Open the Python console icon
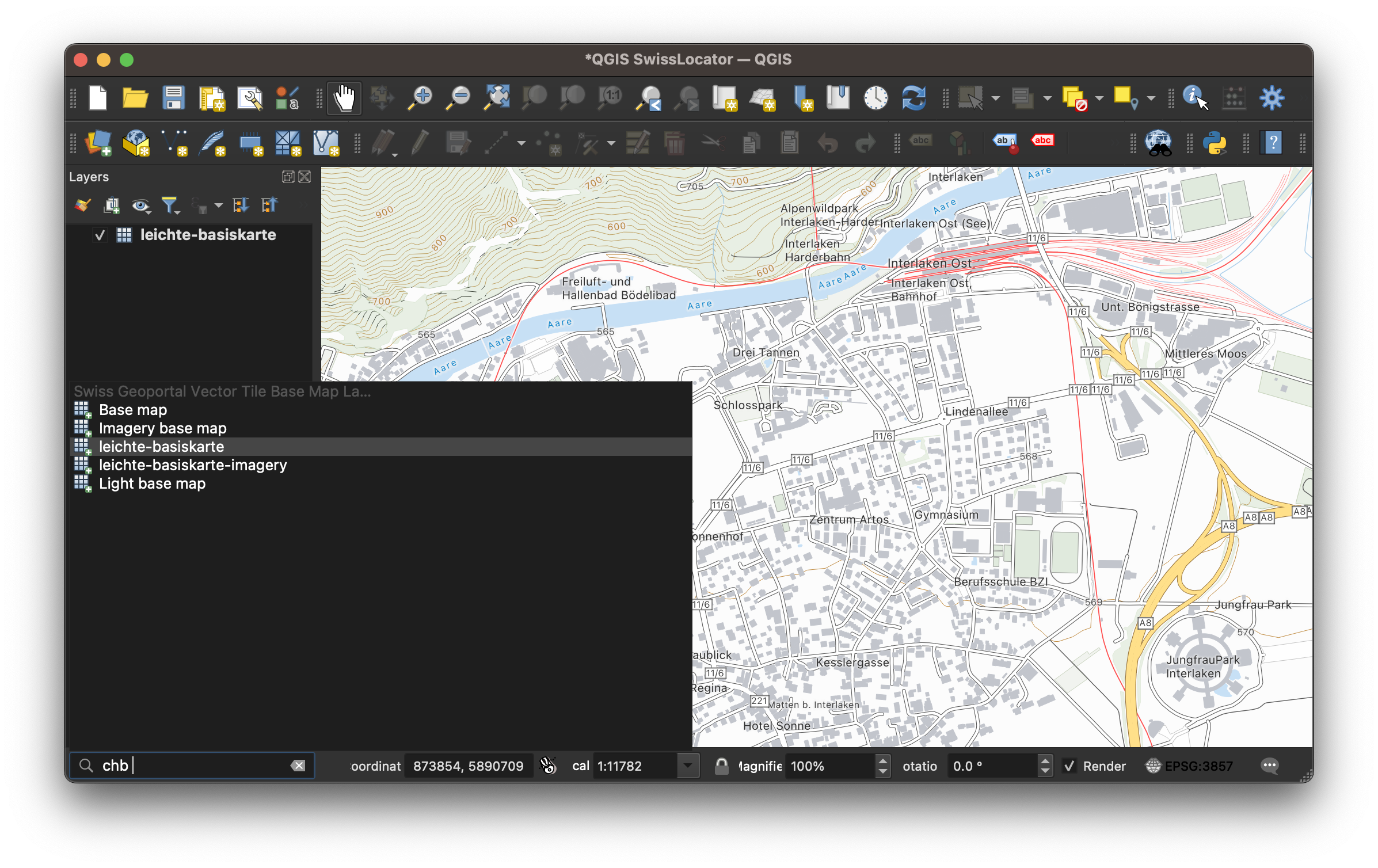The height and width of the screenshot is (868, 1378). 1214,142
